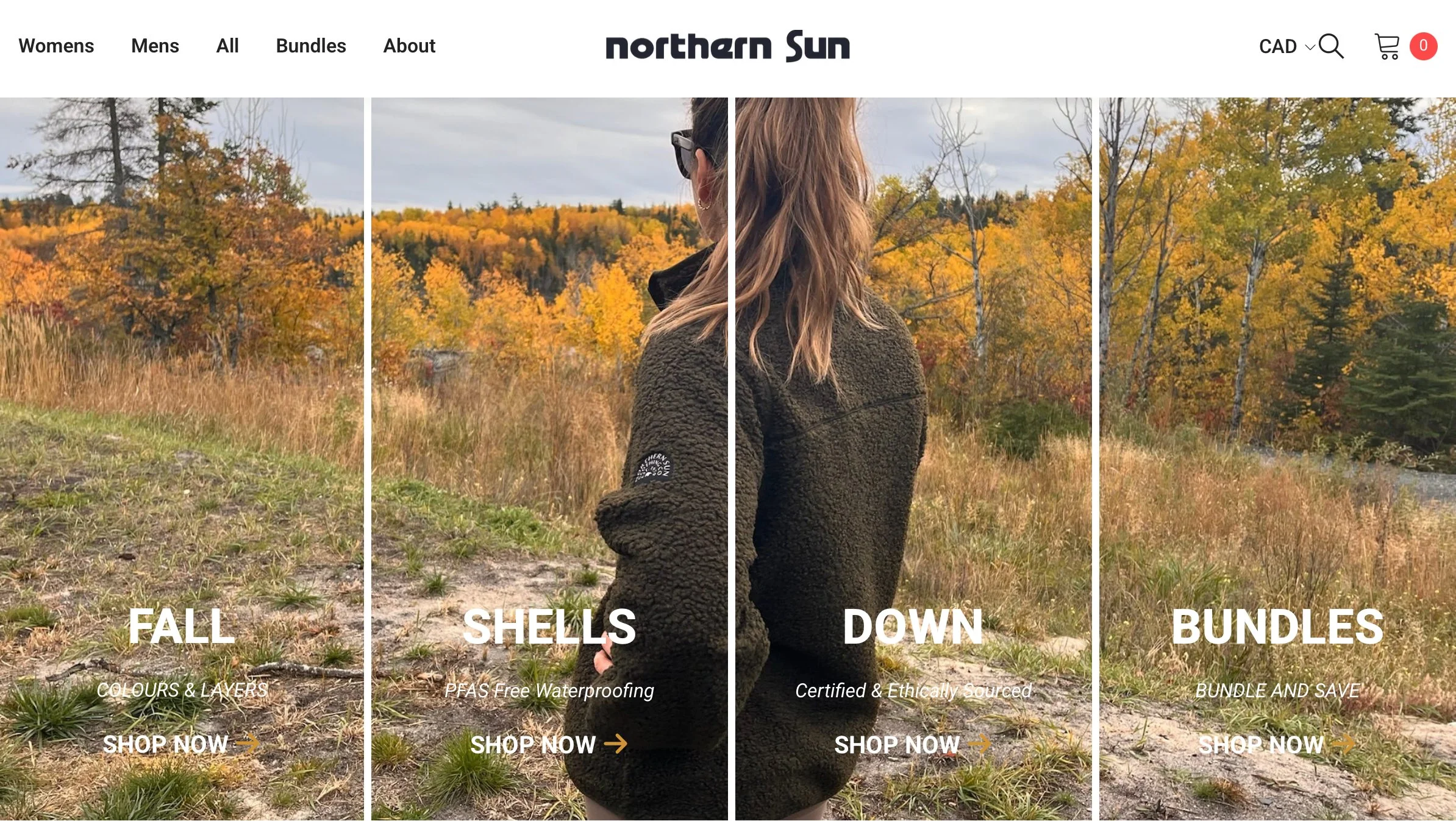Click the arrow beside FALL Shop Now
The image size is (1456, 821).
pyautogui.click(x=248, y=744)
